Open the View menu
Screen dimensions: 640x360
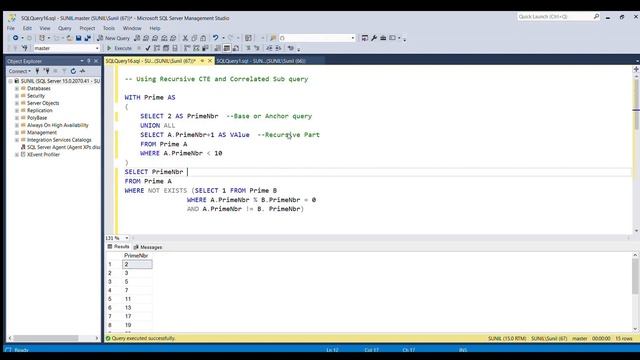coord(45,28)
